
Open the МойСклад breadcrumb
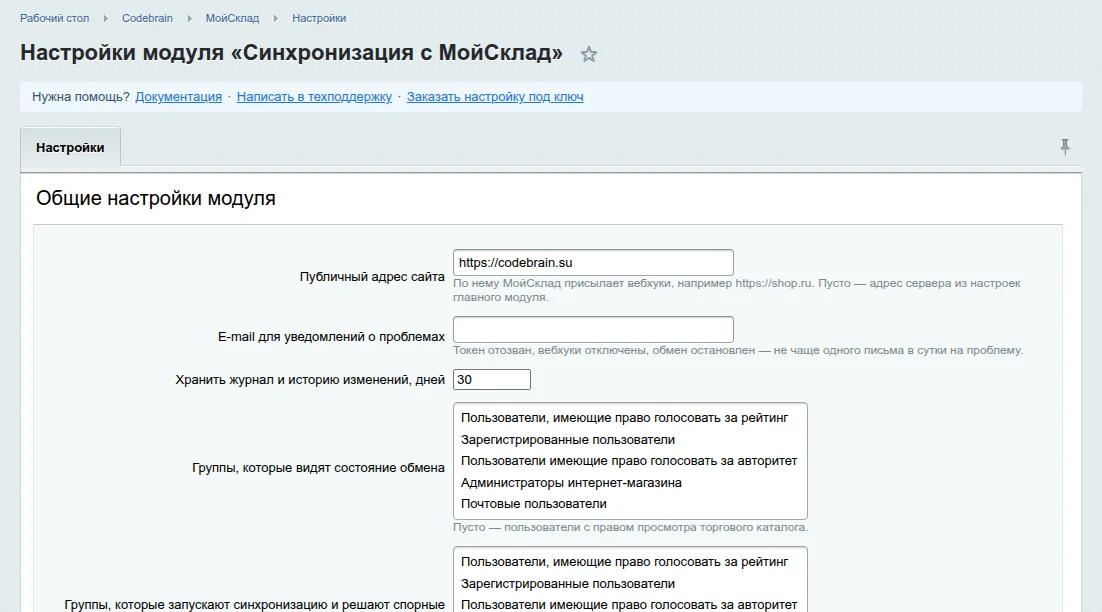pos(232,18)
